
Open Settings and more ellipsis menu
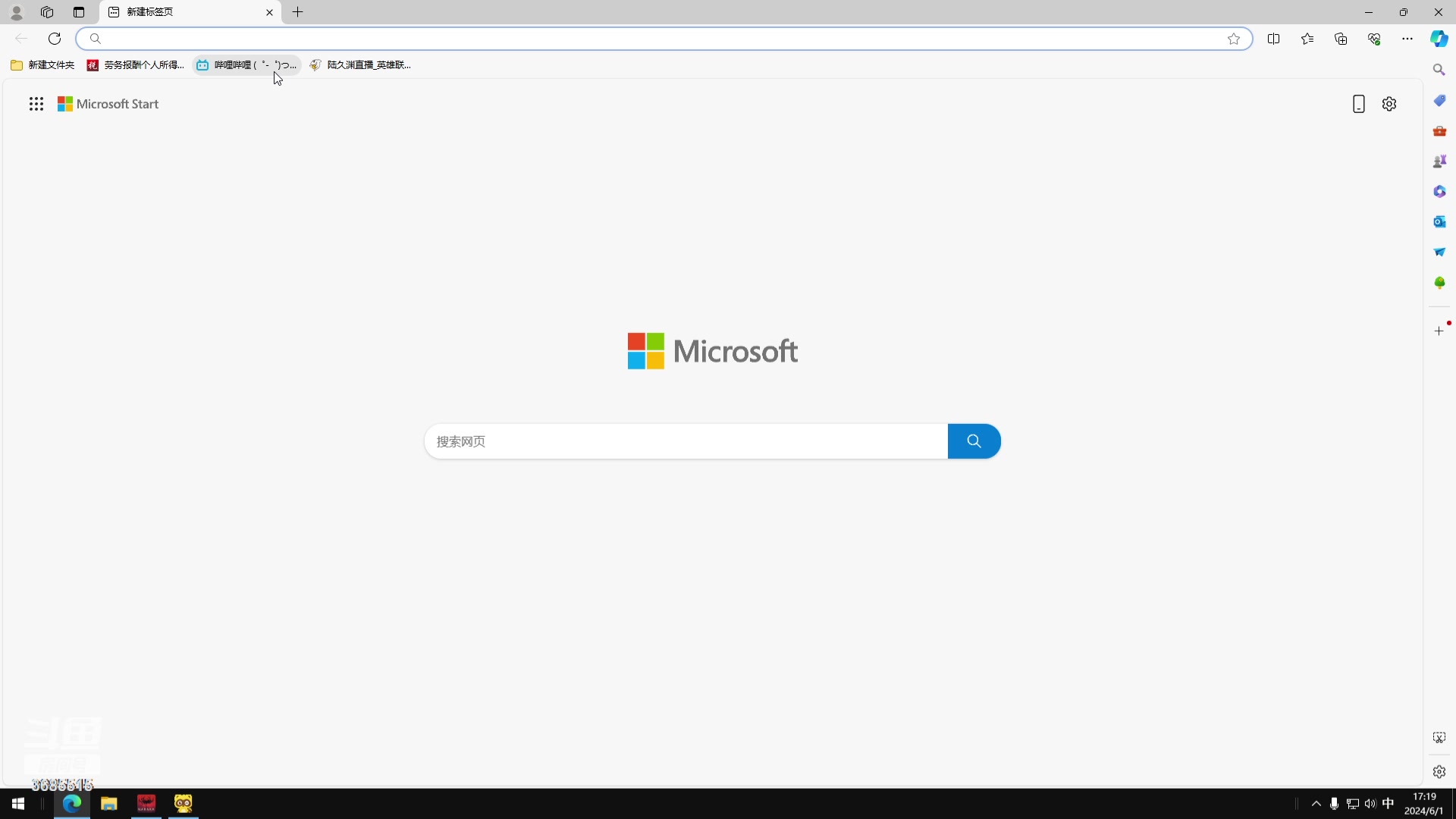1407,39
